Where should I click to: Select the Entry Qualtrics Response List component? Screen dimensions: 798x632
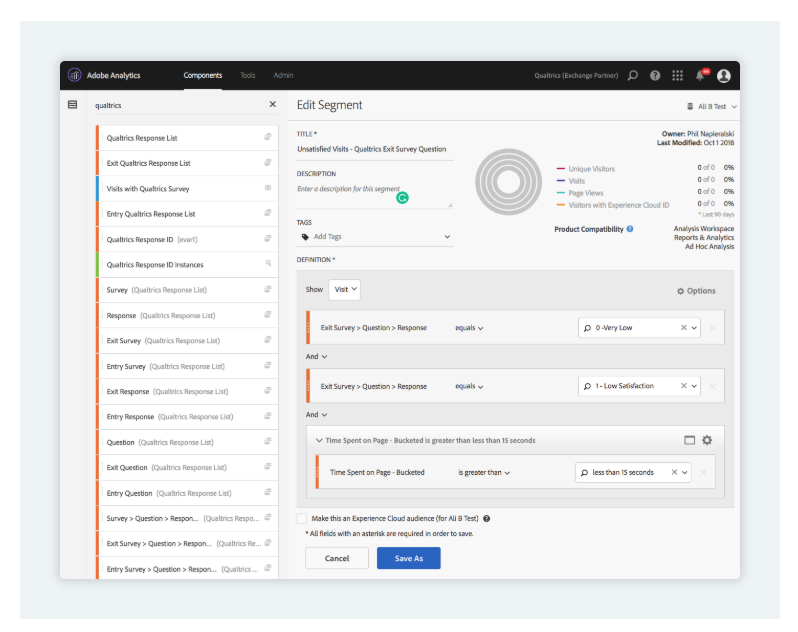click(x=187, y=214)
